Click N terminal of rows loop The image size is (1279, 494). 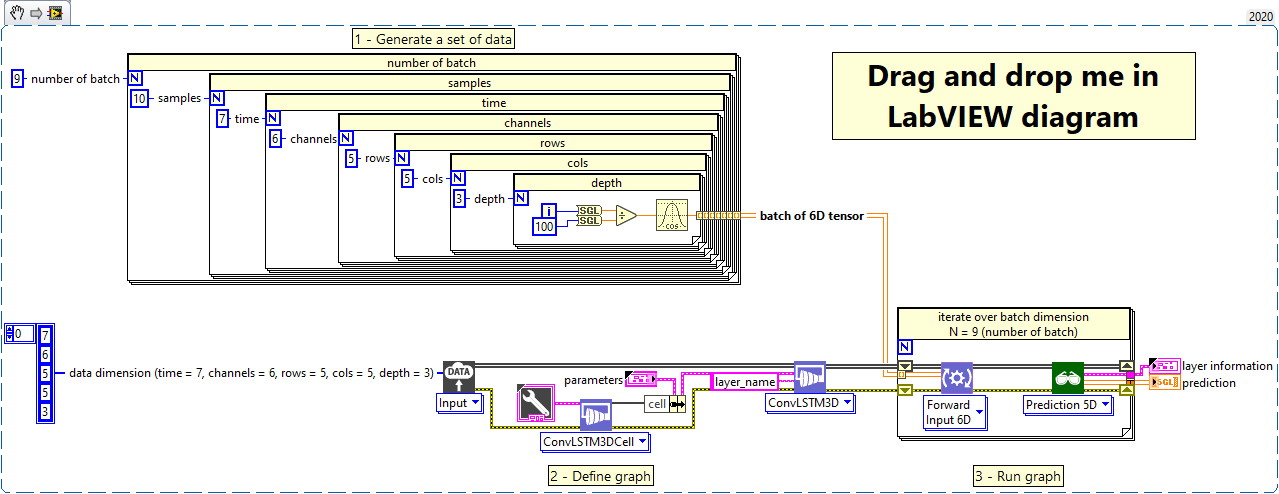[x=402, y=158]
